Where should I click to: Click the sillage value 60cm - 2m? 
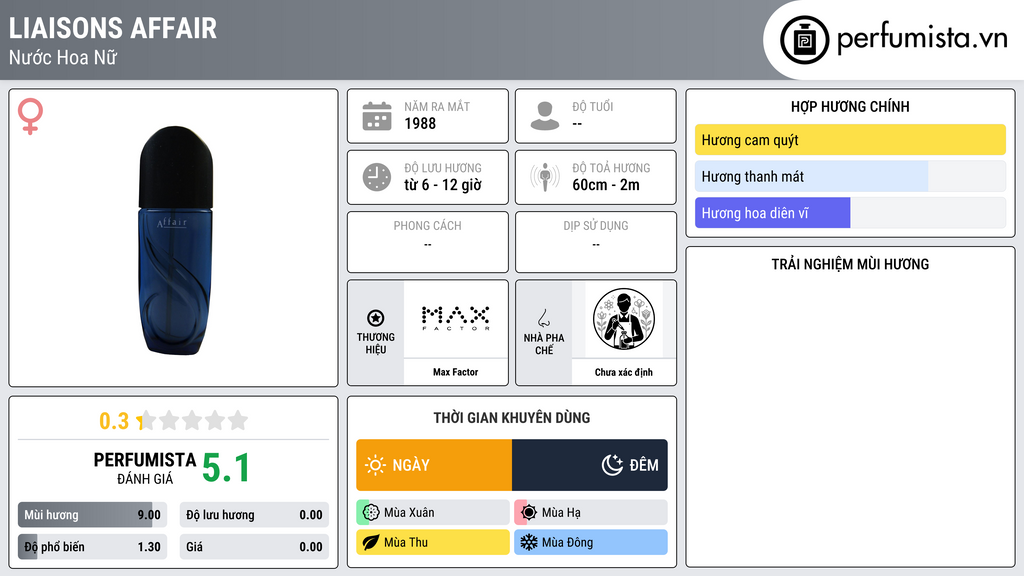pos(606,185)
